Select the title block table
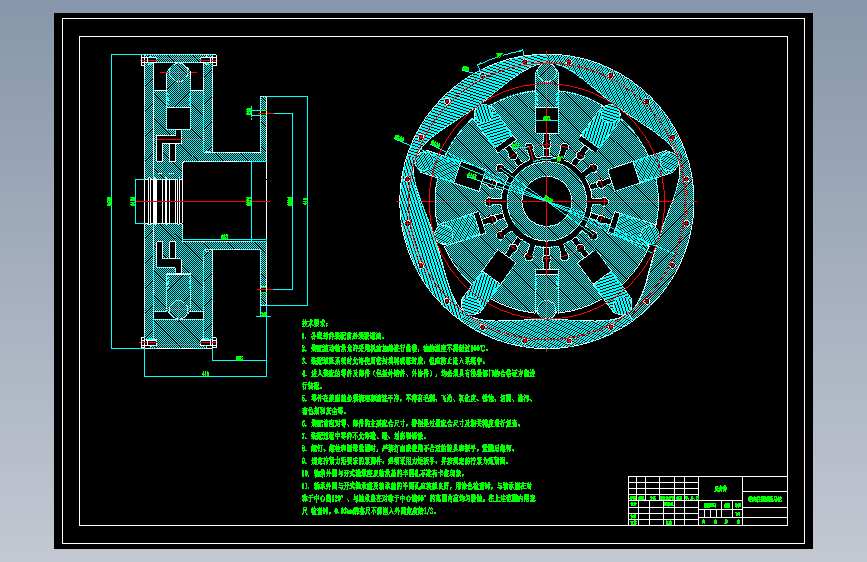Viewport: 867px width, 562px height. coord(708,501)
